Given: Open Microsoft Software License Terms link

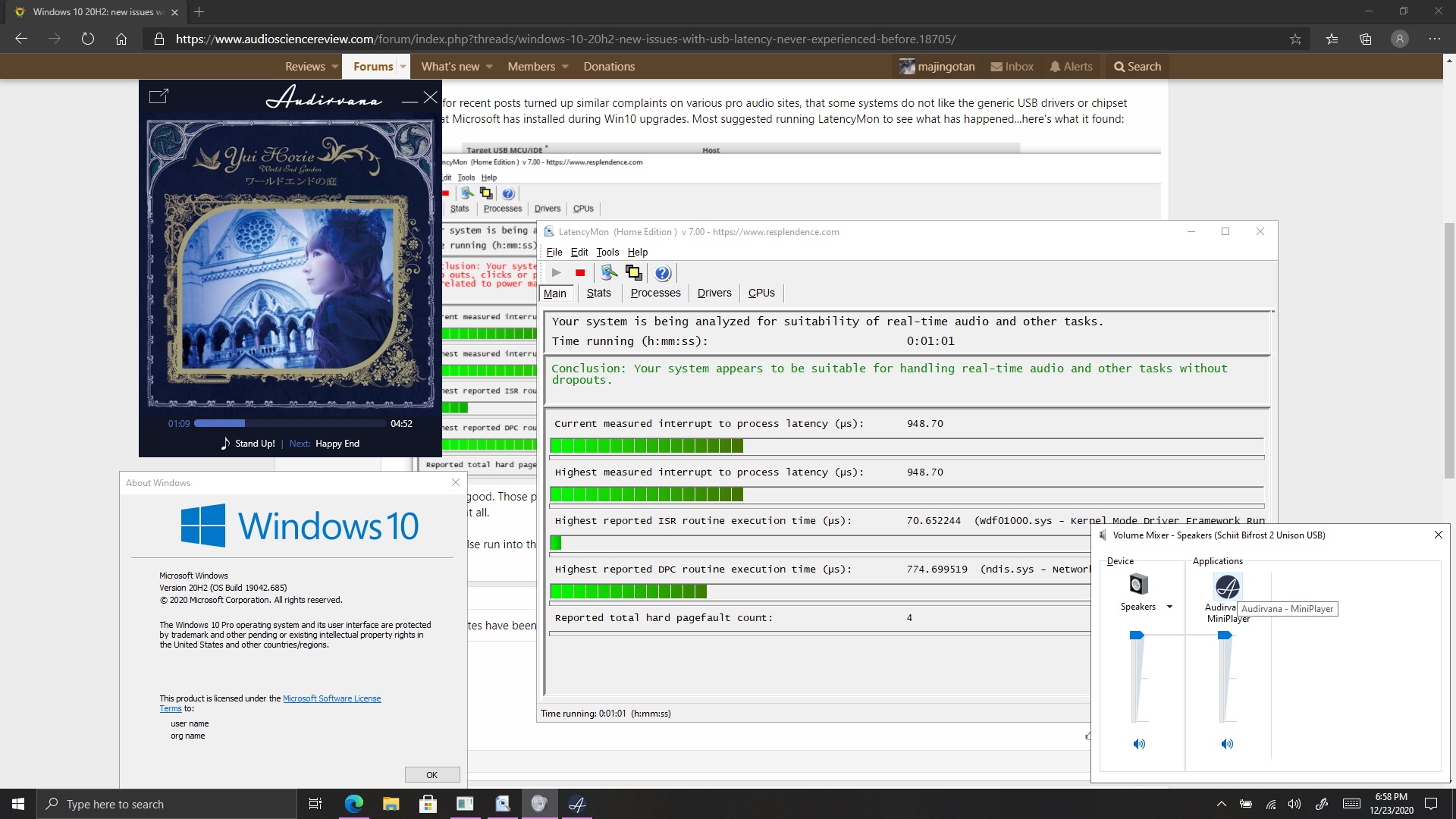Looking at the screenshot, I should [331, 698].
